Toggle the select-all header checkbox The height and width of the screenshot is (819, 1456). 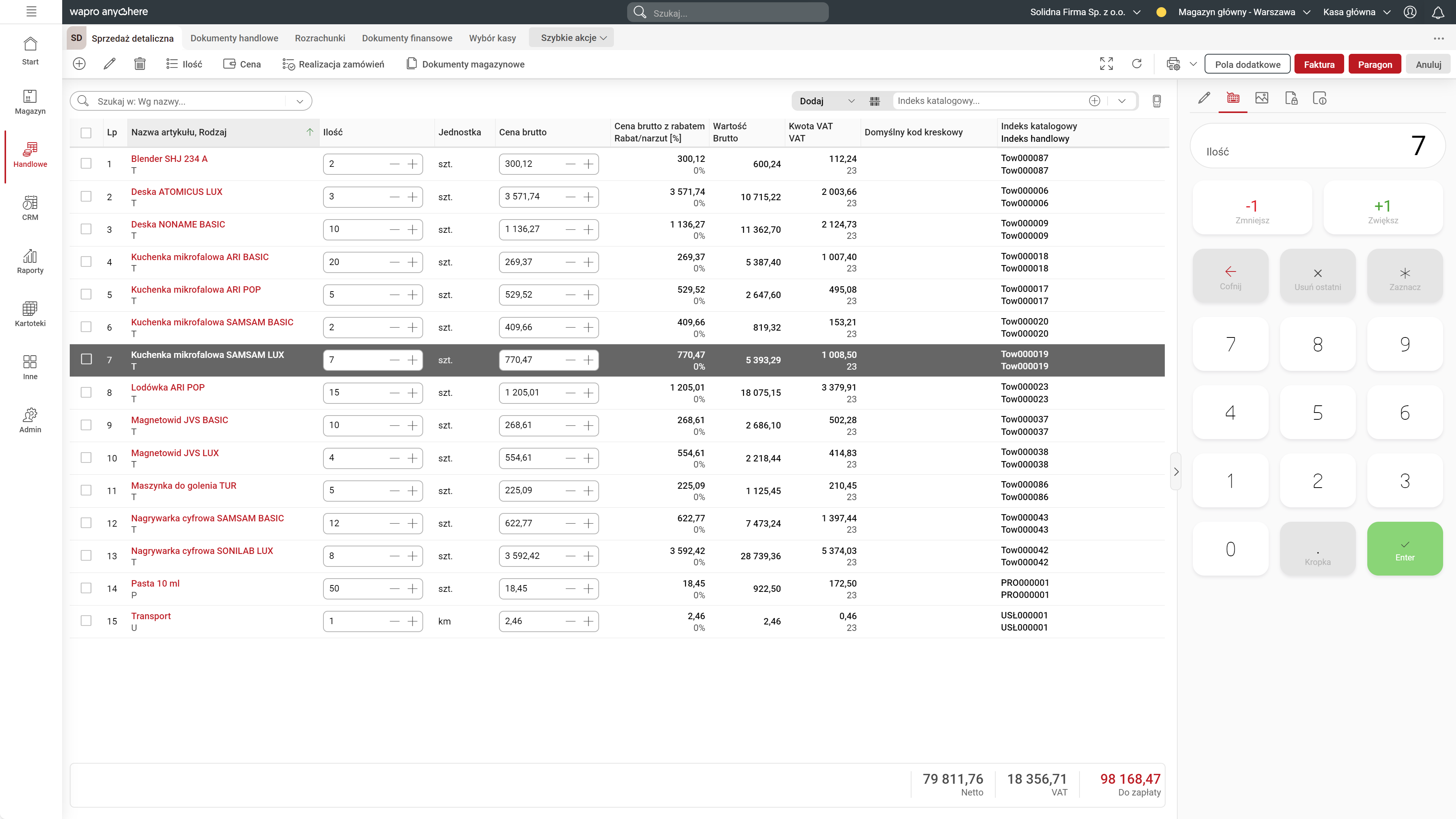tap(86, 132)
